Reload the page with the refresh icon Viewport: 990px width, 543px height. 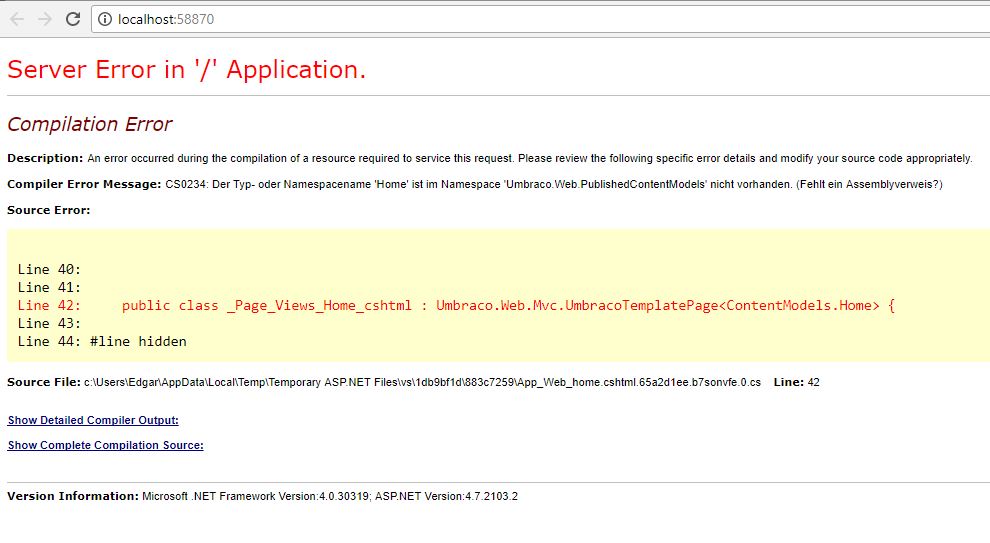click(73, 19)
